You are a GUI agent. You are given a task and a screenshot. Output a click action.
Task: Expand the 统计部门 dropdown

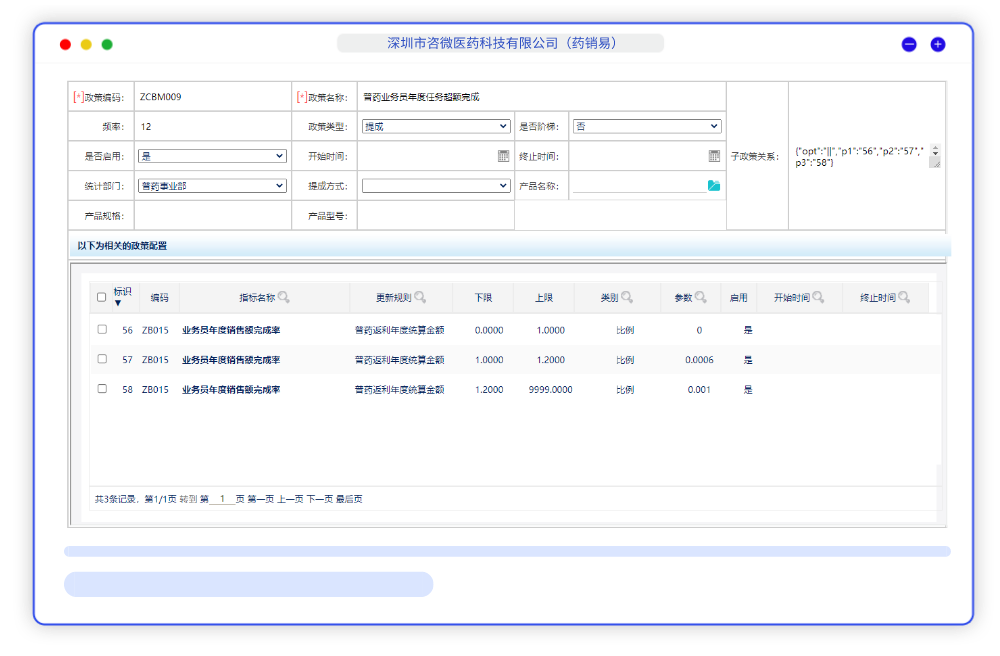click(212, 186)
